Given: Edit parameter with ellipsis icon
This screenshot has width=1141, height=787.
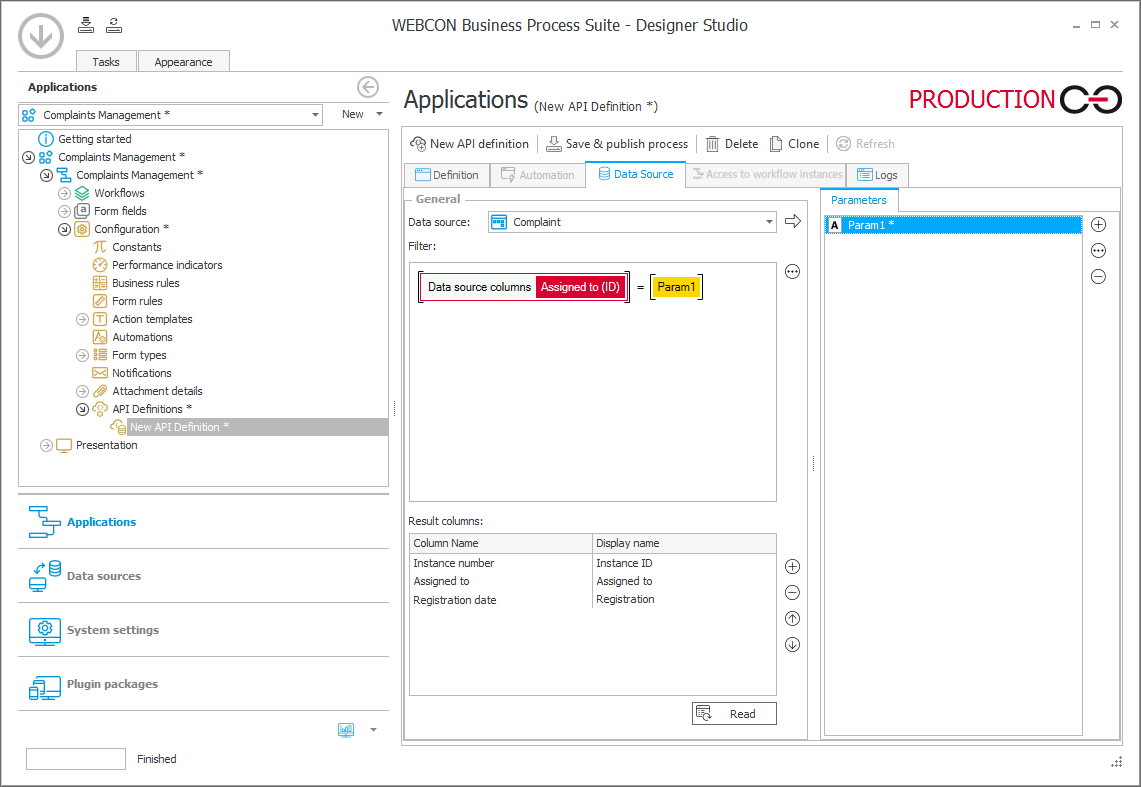Looking at the screenshot, I should tap(1099, 251).
